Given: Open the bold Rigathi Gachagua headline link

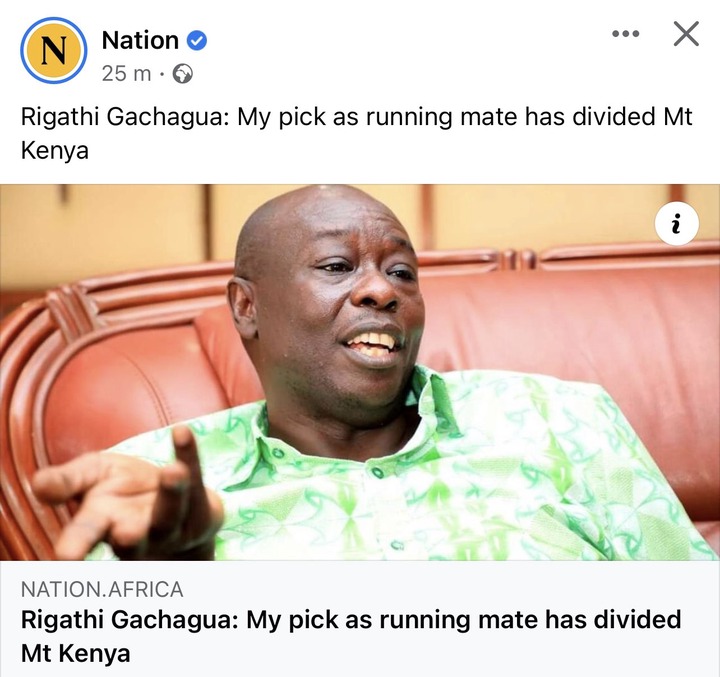Looking at the screenshot, I should [351, 636].
